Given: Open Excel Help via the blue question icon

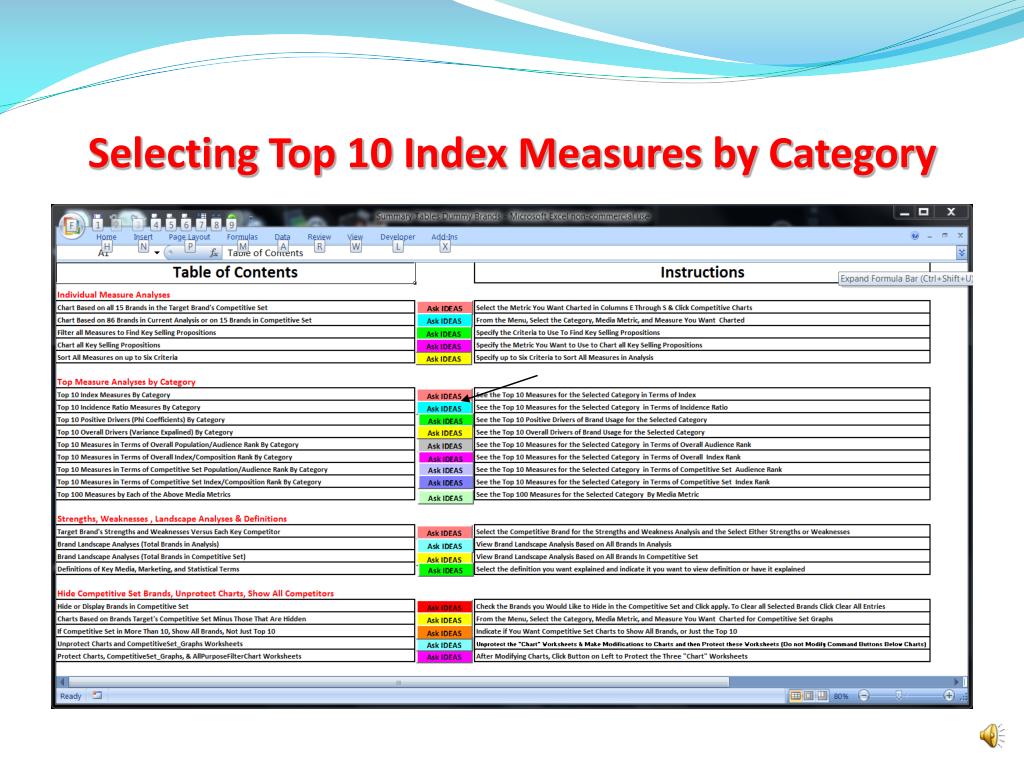Looking at the screenshot, I should point(914,236).
